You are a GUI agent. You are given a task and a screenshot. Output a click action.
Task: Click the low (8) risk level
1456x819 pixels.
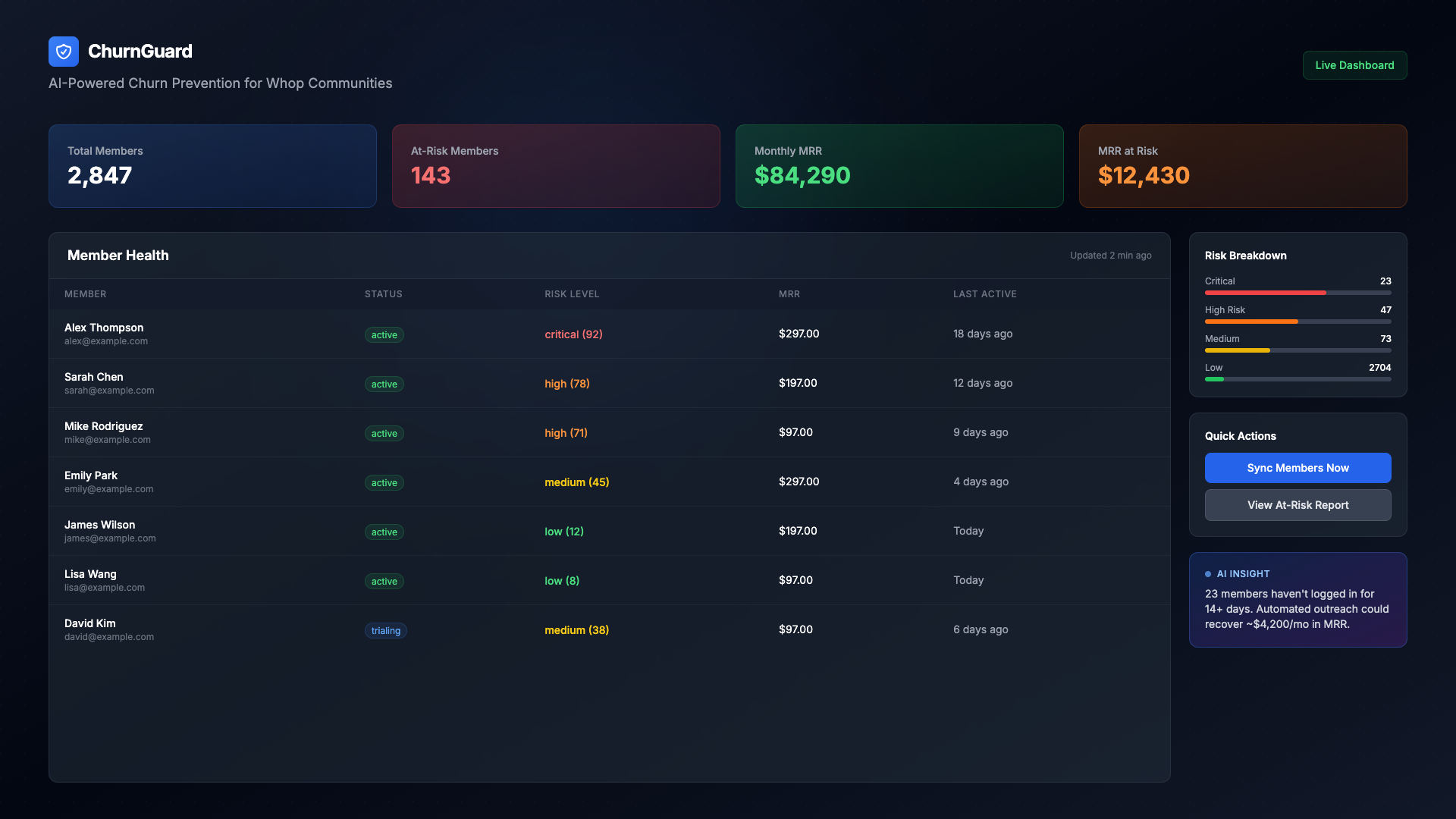click(561, 581)
